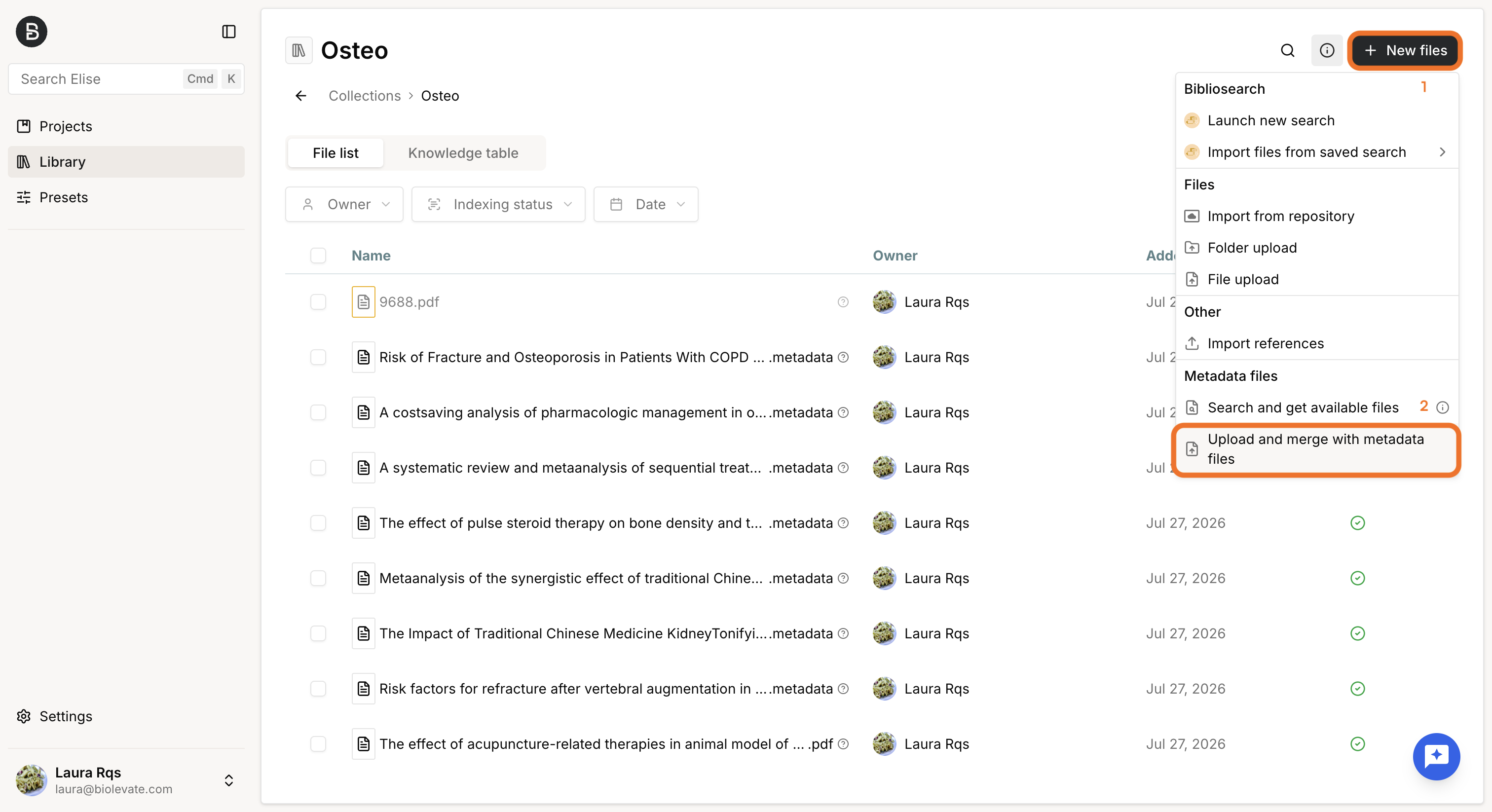The height and width of the screenshot is (812, 1492).
Task: Toggle the select-all checkbox in header
Action: 318,256
